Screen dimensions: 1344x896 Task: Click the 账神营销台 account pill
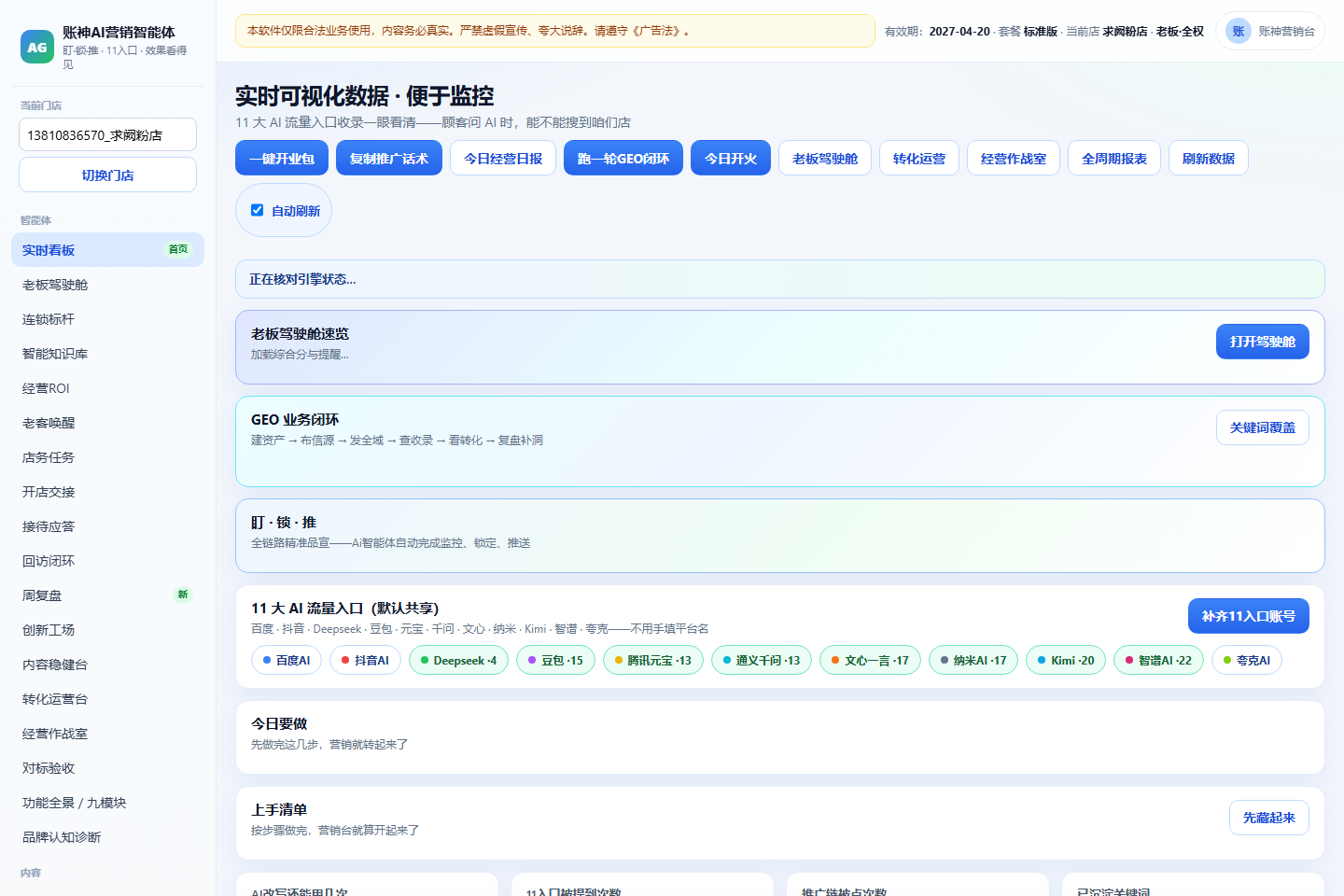1270,31
